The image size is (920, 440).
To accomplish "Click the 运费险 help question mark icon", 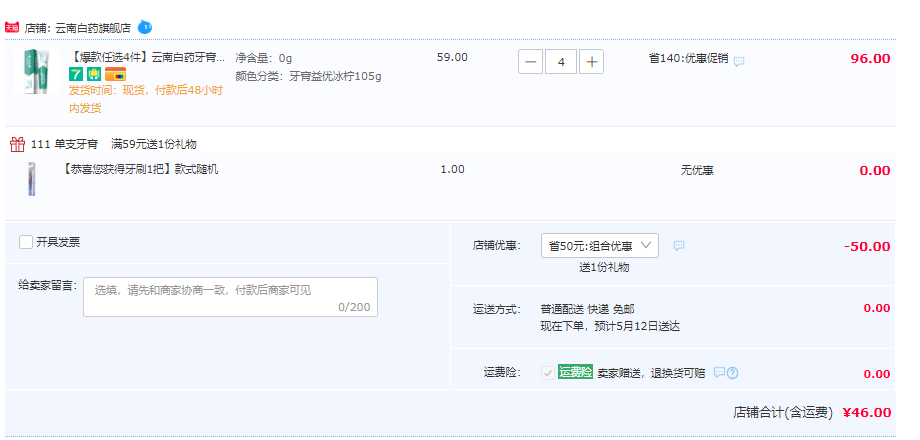I will (x=732, y=373).
